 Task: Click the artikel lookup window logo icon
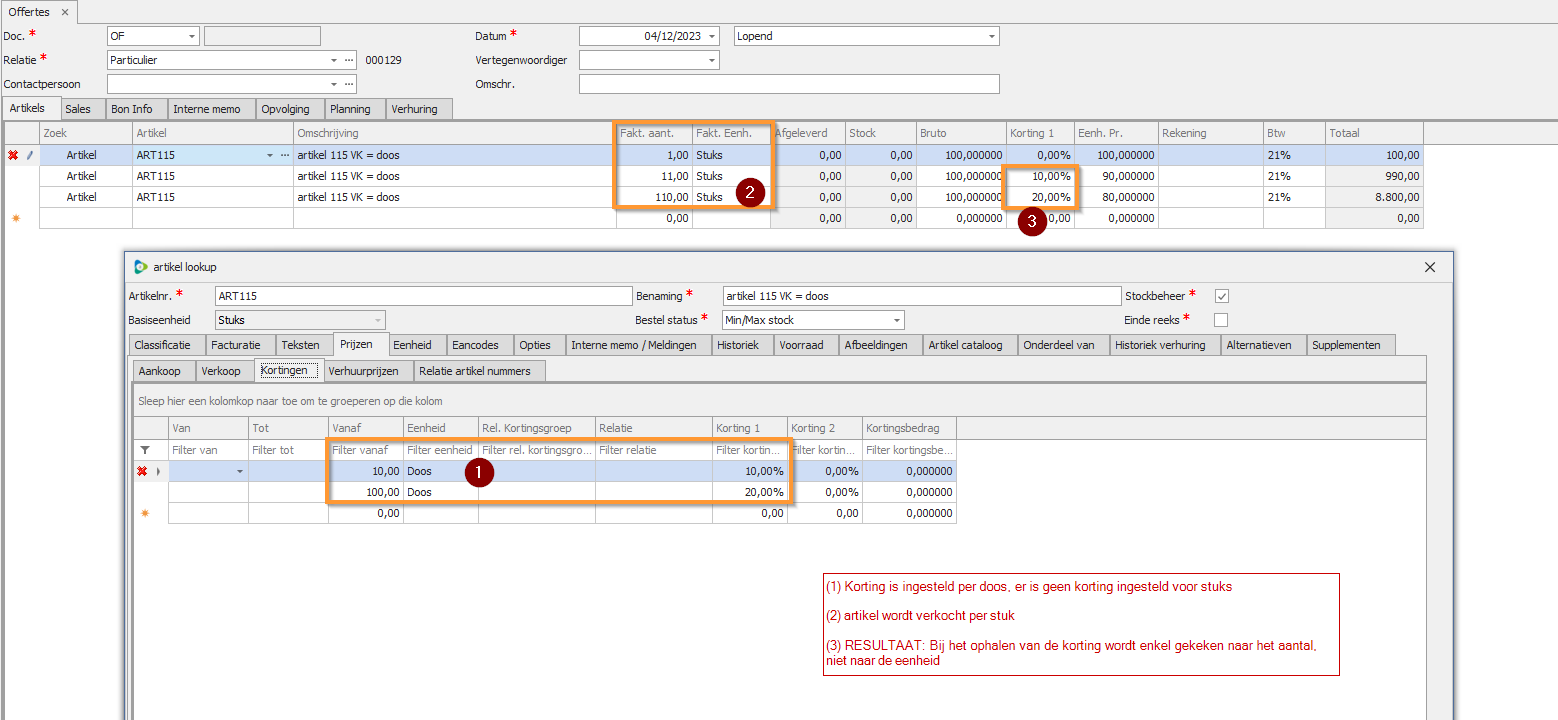click(x=141, y=267)
